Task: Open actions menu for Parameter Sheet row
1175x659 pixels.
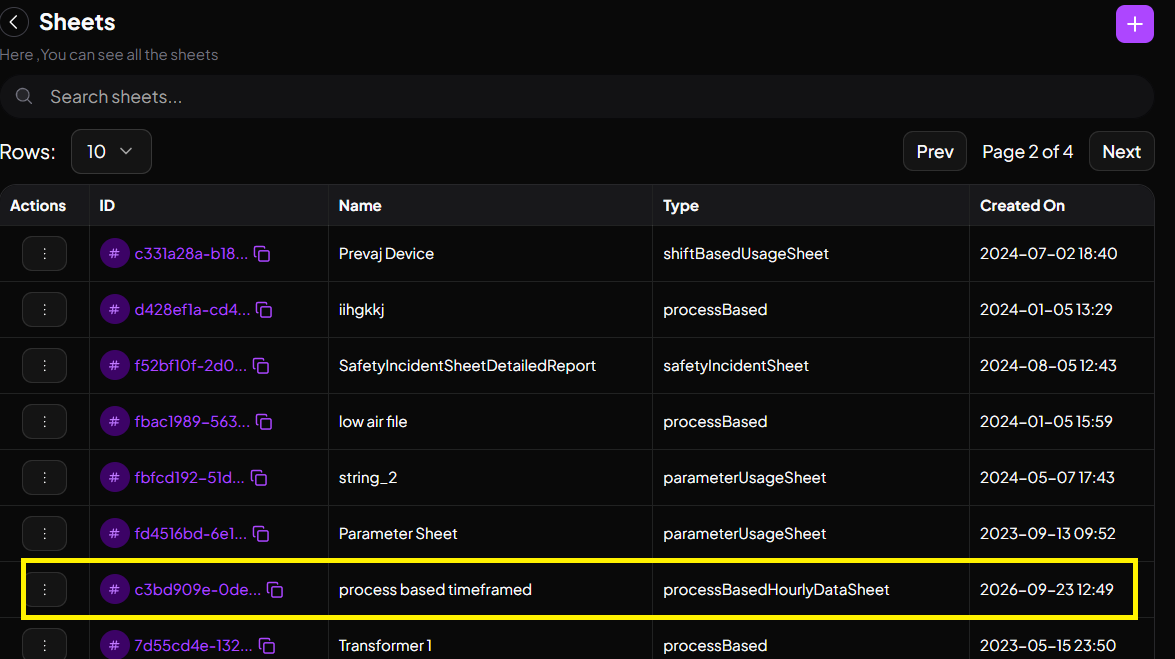Action: pos(44,534)
